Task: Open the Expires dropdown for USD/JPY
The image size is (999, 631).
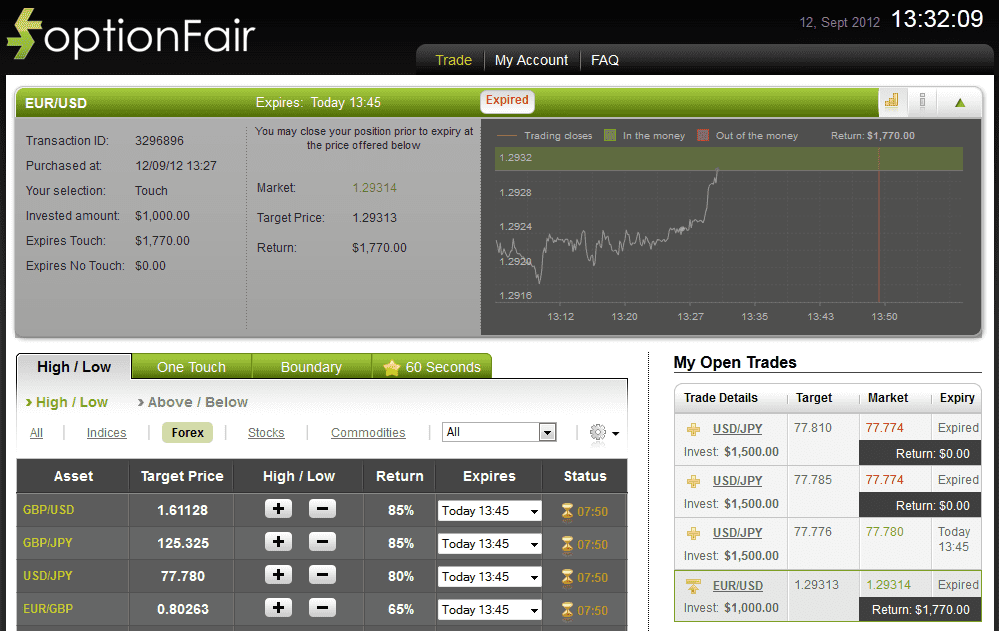Action: click(x=489, y=576)
